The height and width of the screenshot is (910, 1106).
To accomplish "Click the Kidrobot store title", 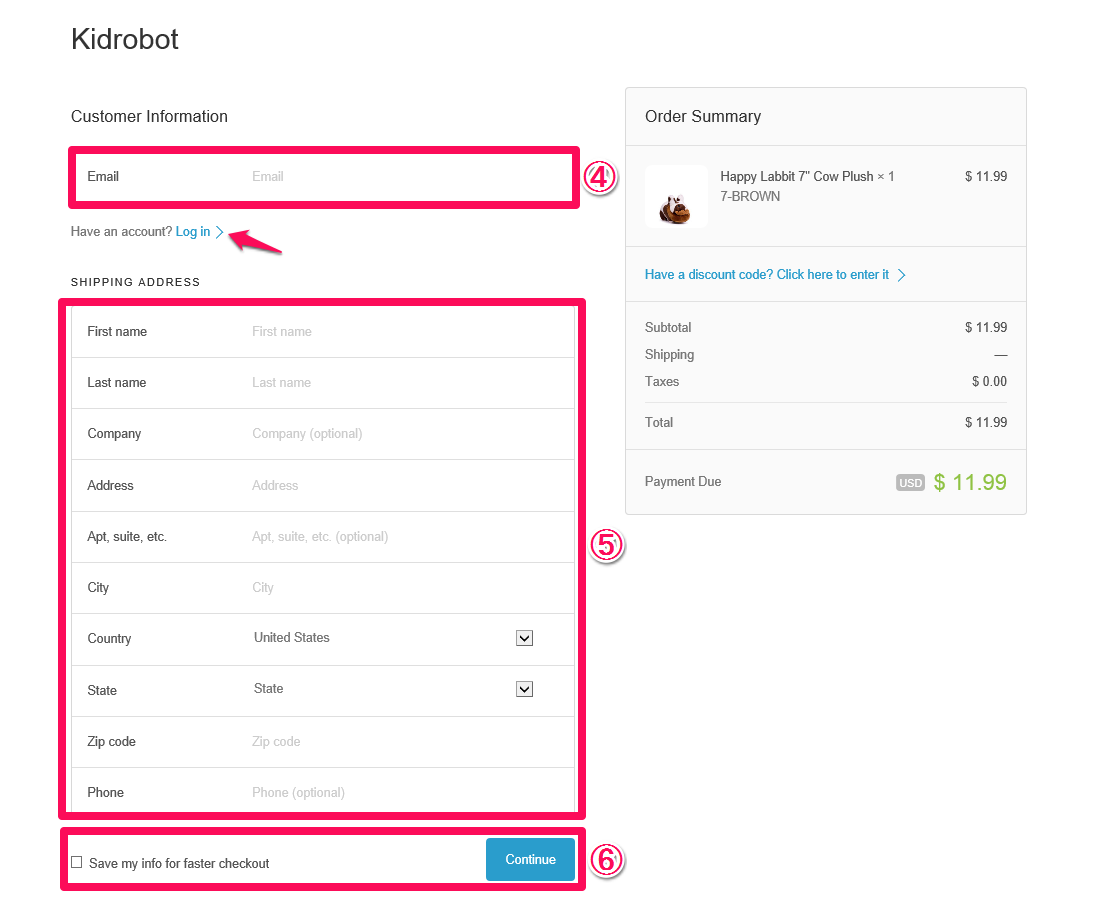I will pos(125,40).
